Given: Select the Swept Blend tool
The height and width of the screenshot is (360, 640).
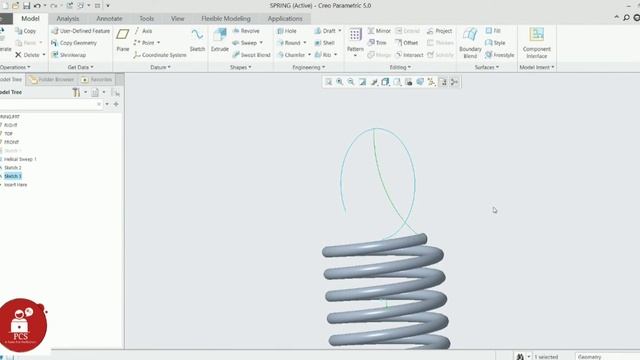Looking at the screenshot, I should click(251, 55).
